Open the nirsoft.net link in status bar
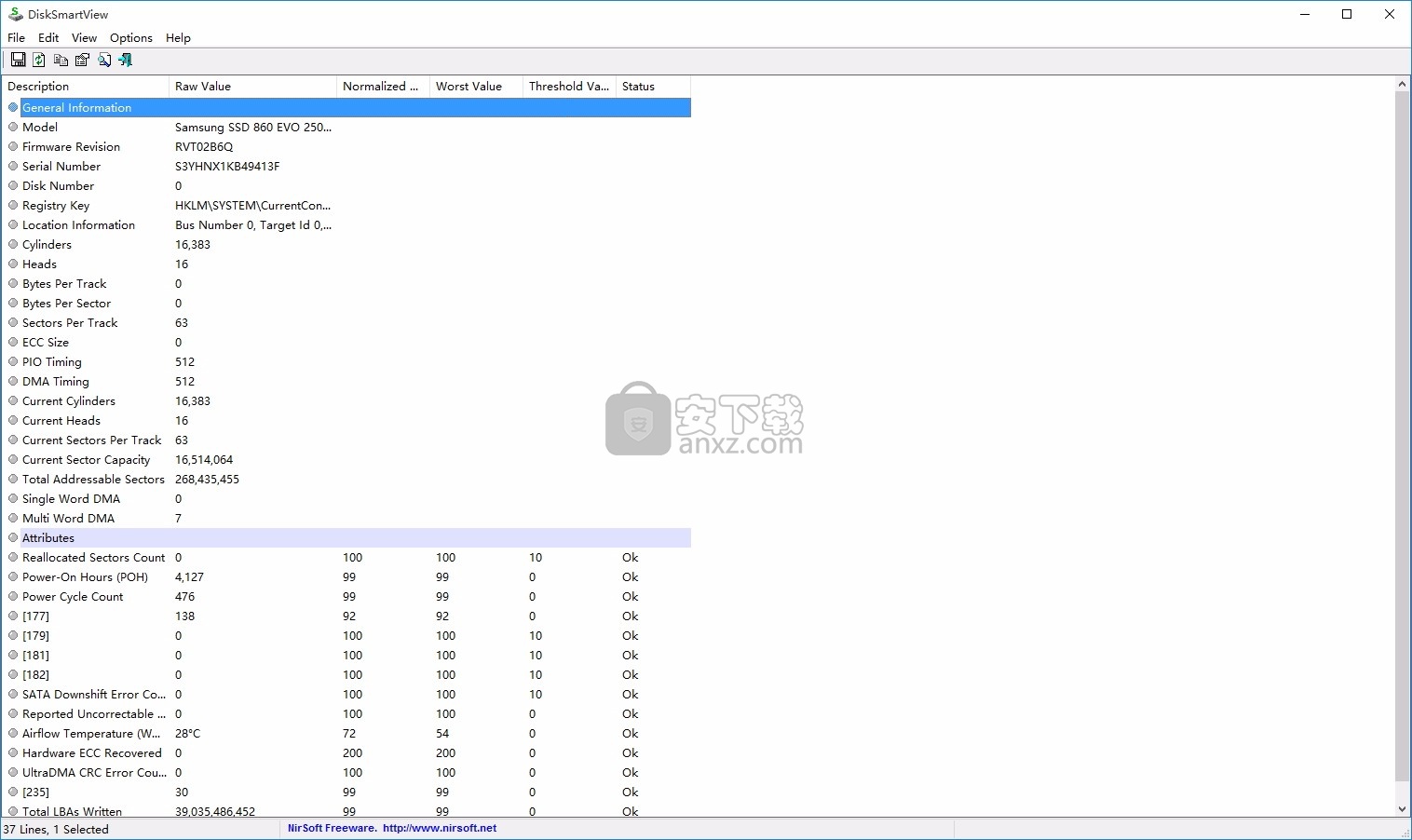 pyautogui.click(x=440, y=828)
